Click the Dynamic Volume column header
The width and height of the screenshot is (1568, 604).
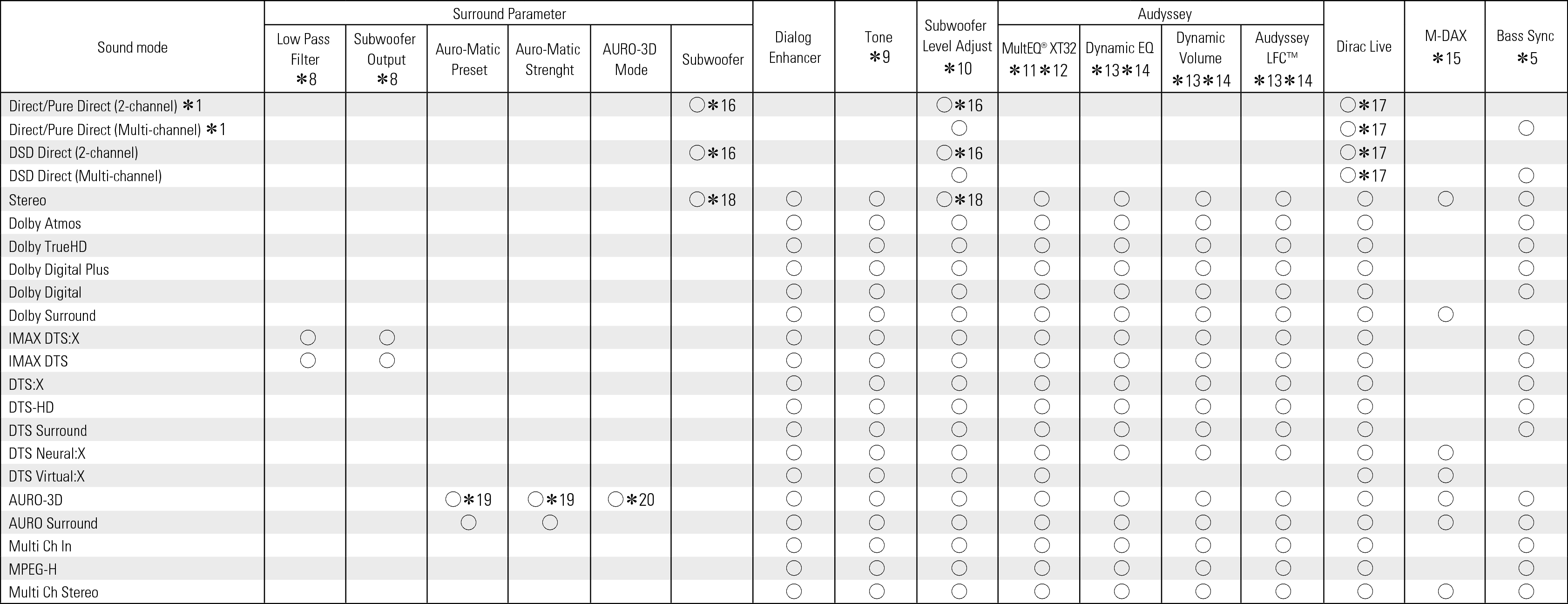pyautogui.click(x=1200, y=59)
